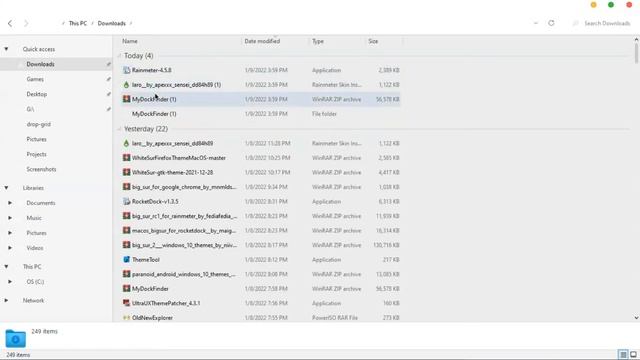Expand the Videos library node

(x=10, y=248)
